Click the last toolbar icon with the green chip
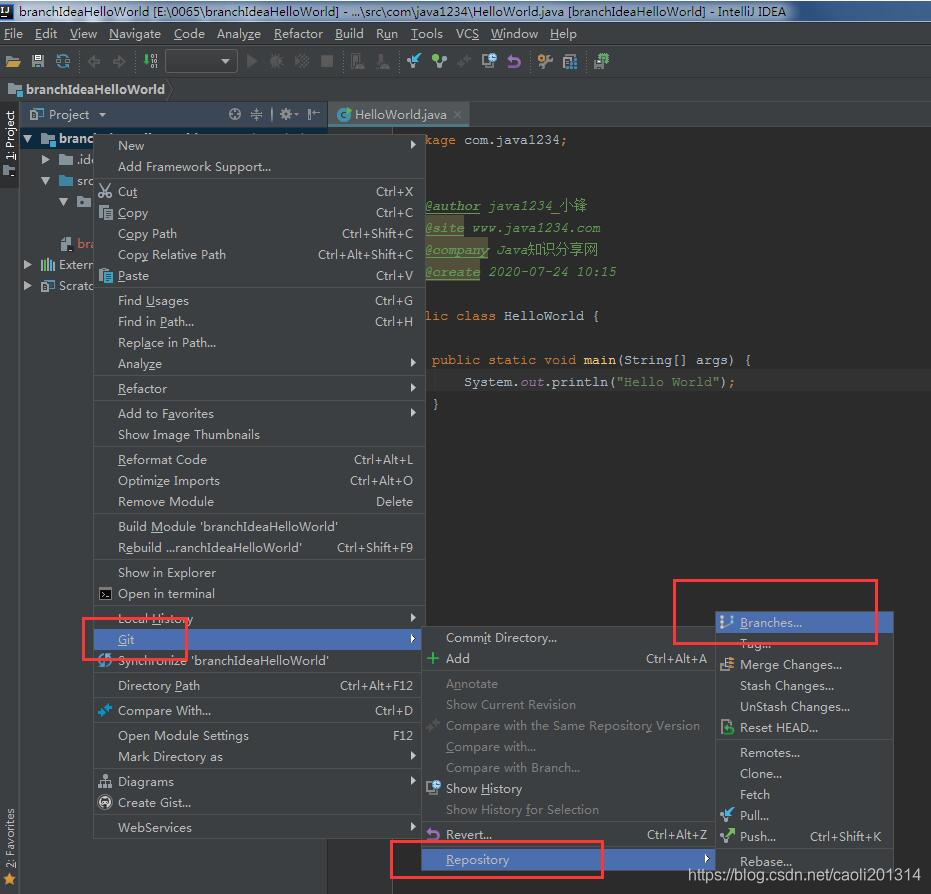931x894 pixels. point(601,61)
